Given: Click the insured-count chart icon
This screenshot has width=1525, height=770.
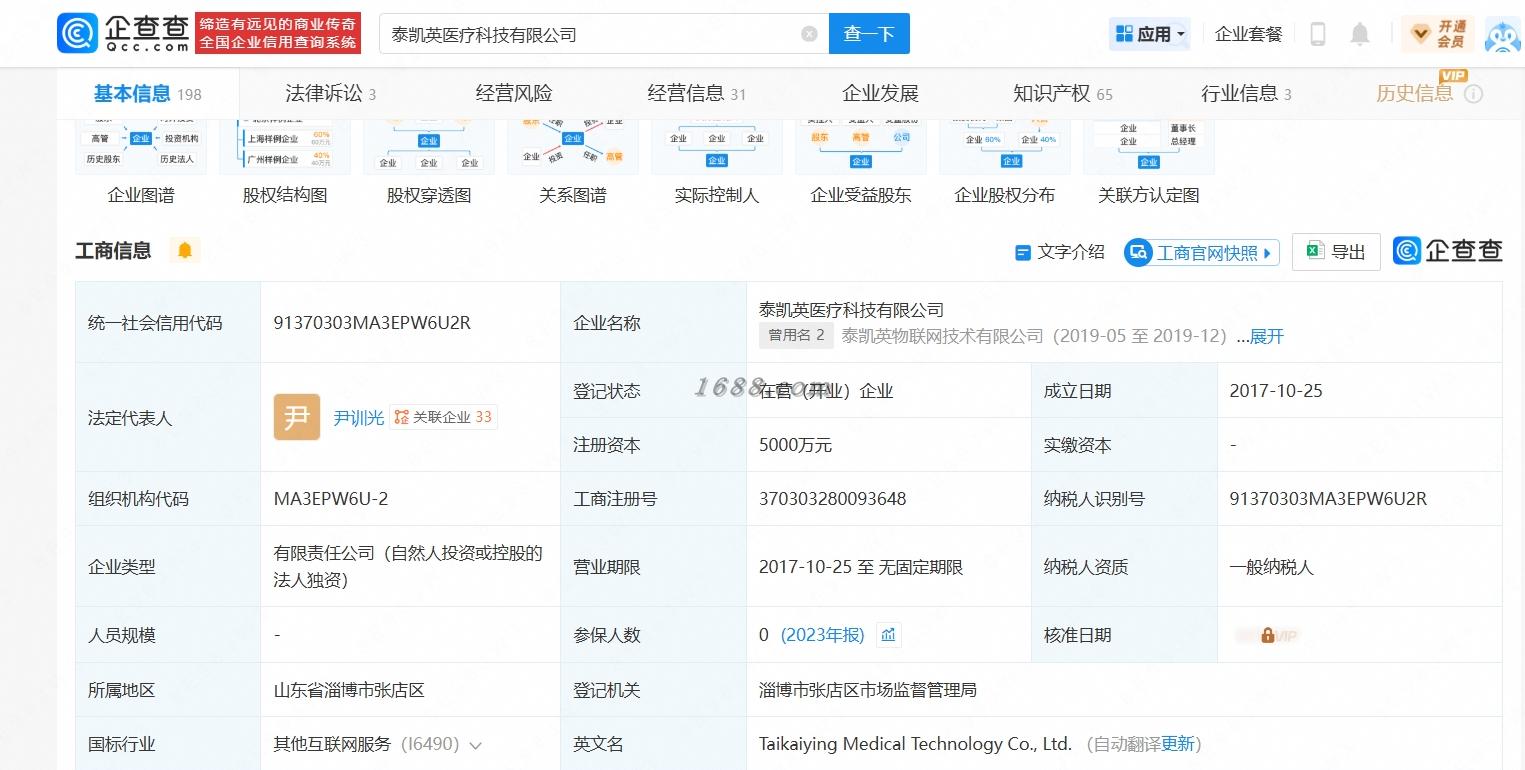Looking at the screenshot, I should point(889,635).
